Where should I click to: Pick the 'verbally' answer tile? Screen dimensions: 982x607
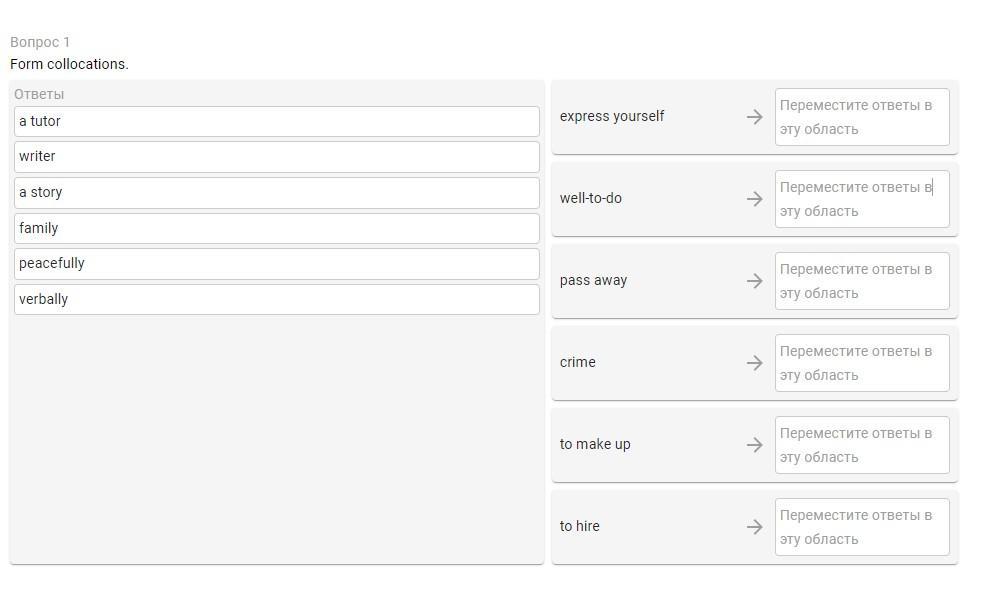(x=277, y=299)
